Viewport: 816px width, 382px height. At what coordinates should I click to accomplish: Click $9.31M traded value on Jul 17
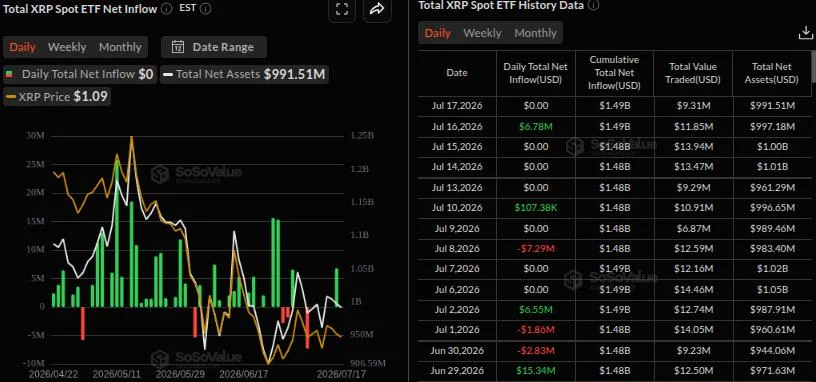coord(693,106)
